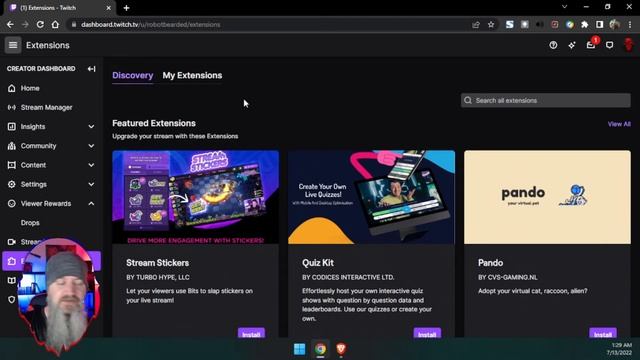Expand the Settings section chevron
Image resolution: width=640 pixels, height=360 pixels.
pos(91,184)
